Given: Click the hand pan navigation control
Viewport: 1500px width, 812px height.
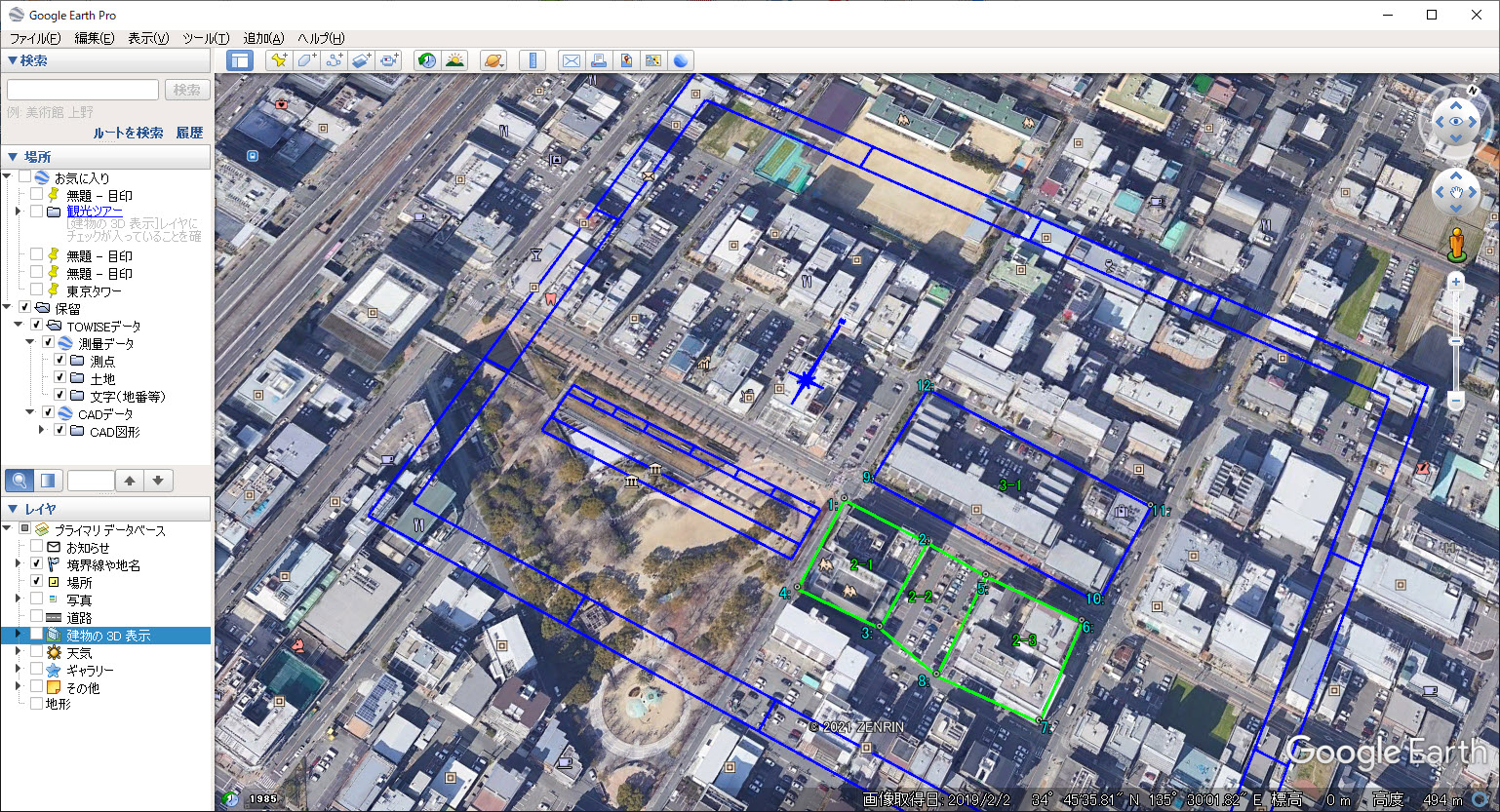Looking at the screenshot, I should coord(1456,192).
